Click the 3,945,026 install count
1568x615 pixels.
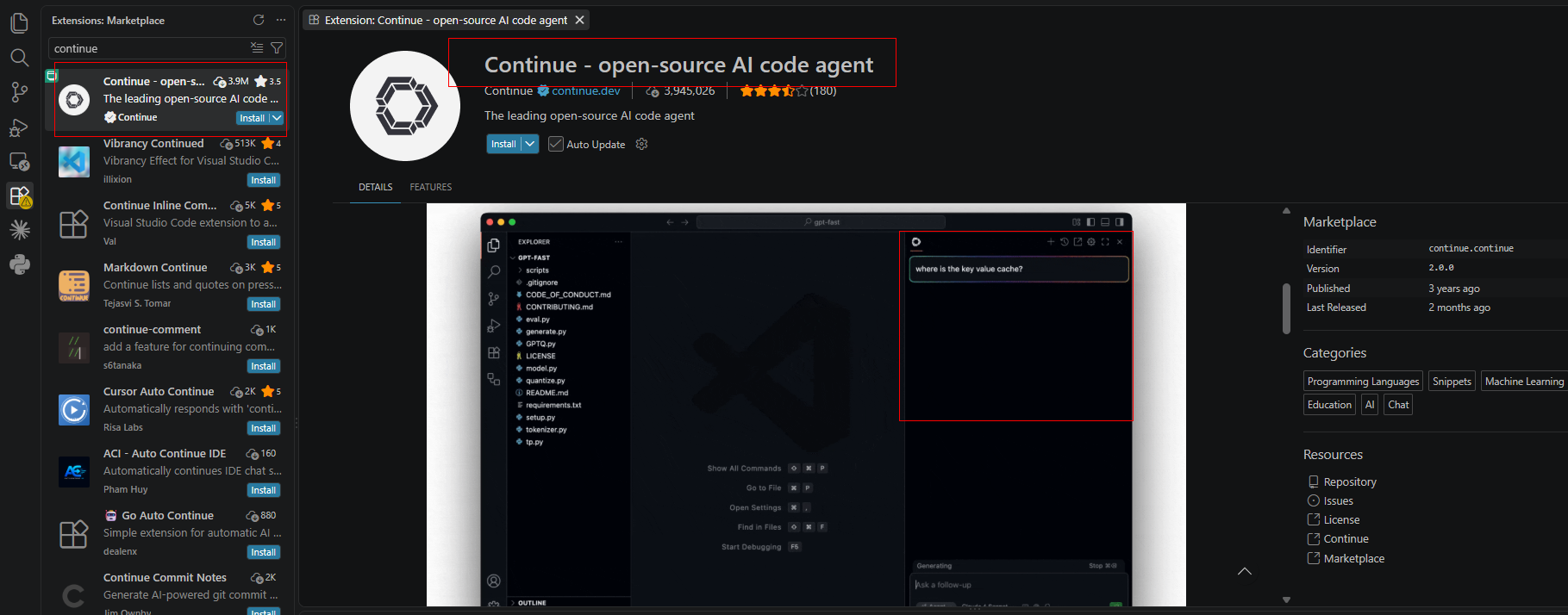pyautogui.click(x=689, y=90)
